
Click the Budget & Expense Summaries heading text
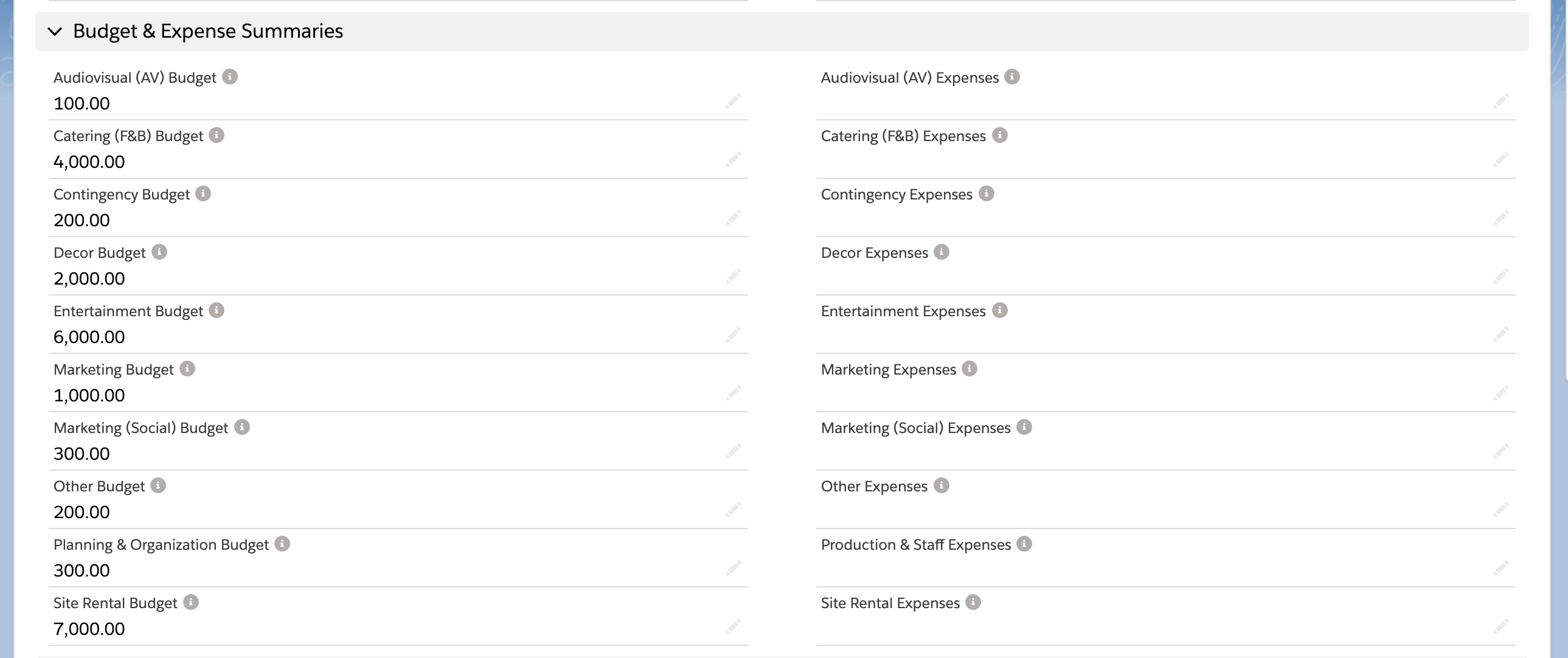pos(207,32)
